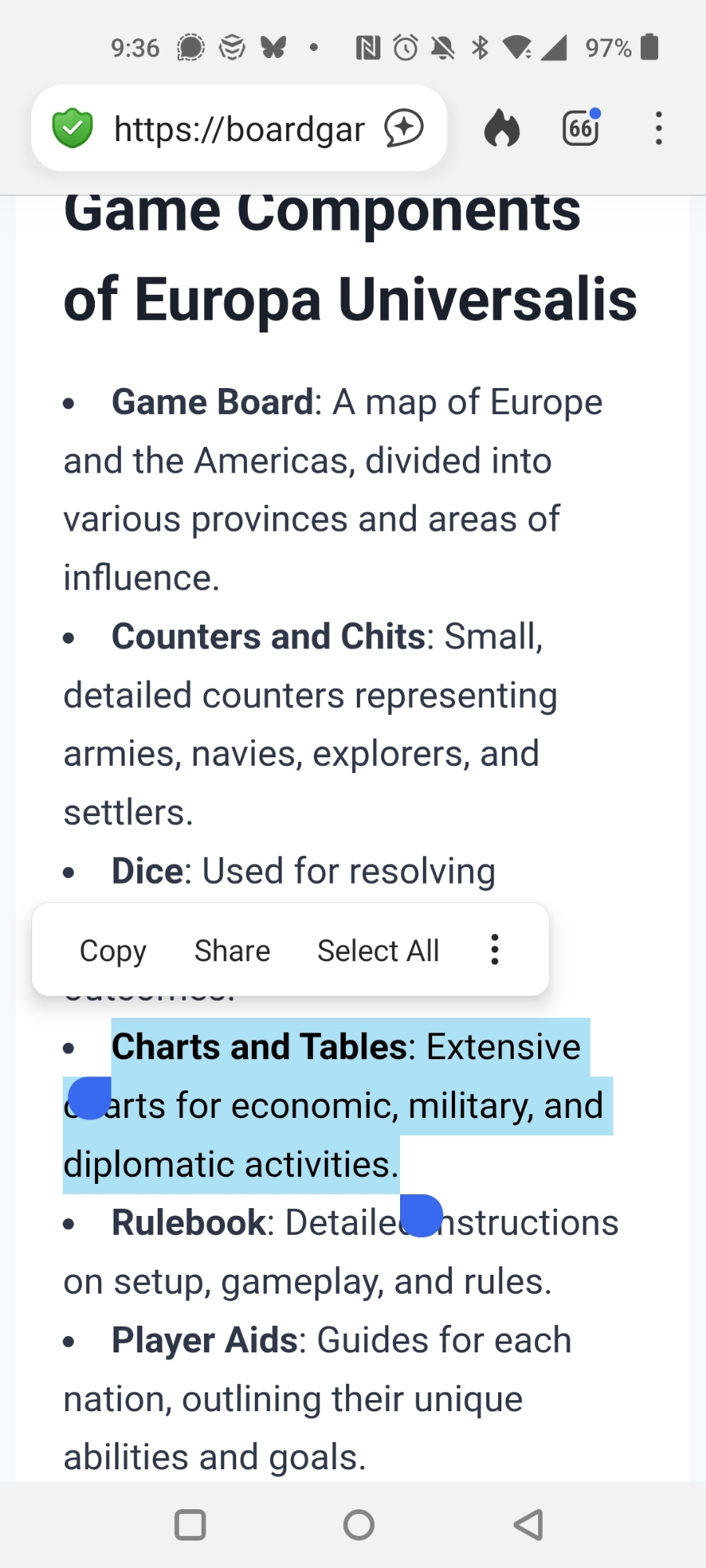The width and height of the screenshot is (706, 1568).
Task: Share the selected text
Action: click(232, 950)
